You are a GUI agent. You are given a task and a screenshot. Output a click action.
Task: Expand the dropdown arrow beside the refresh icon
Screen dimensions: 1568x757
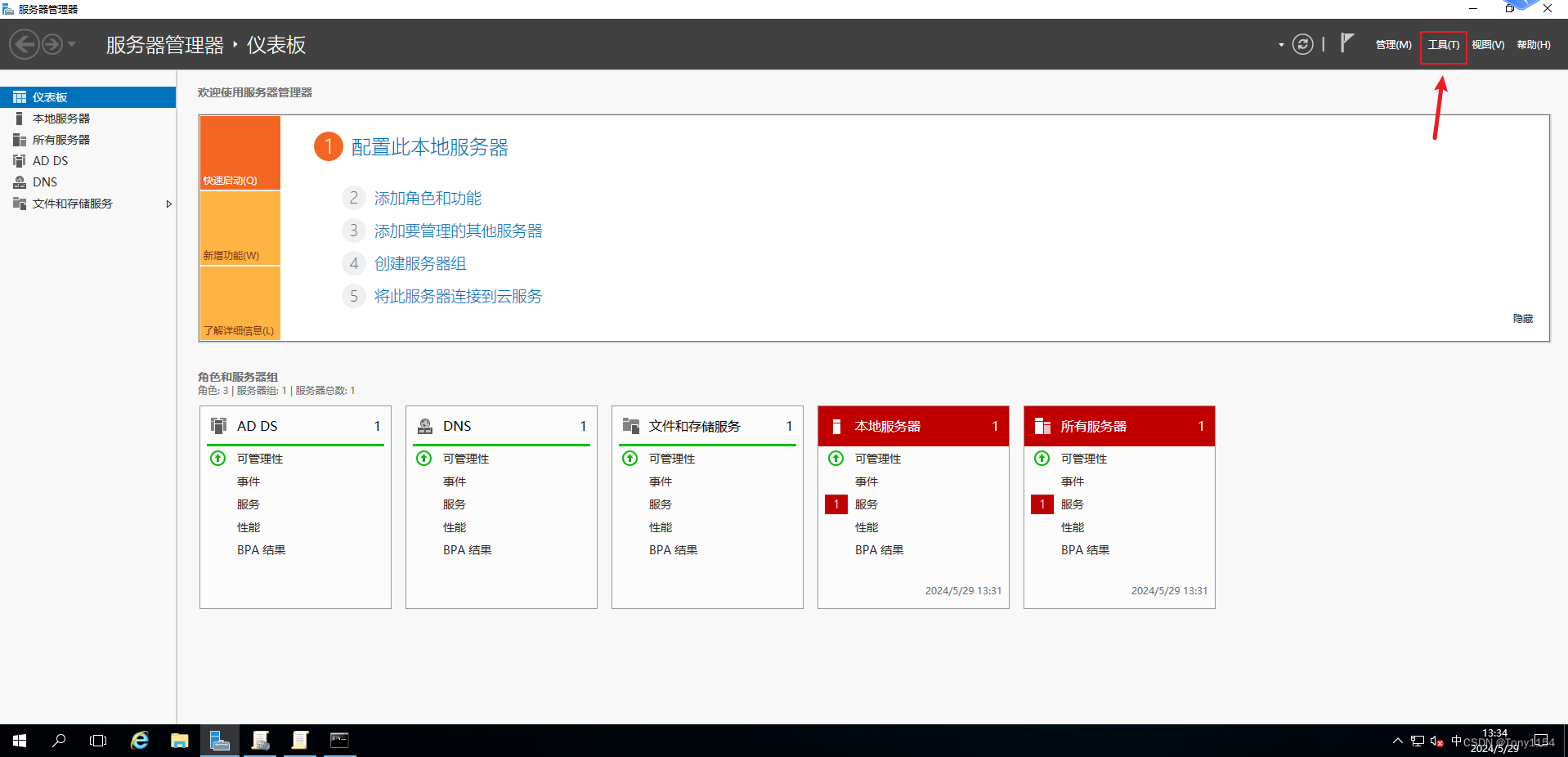coord(1281,45)
